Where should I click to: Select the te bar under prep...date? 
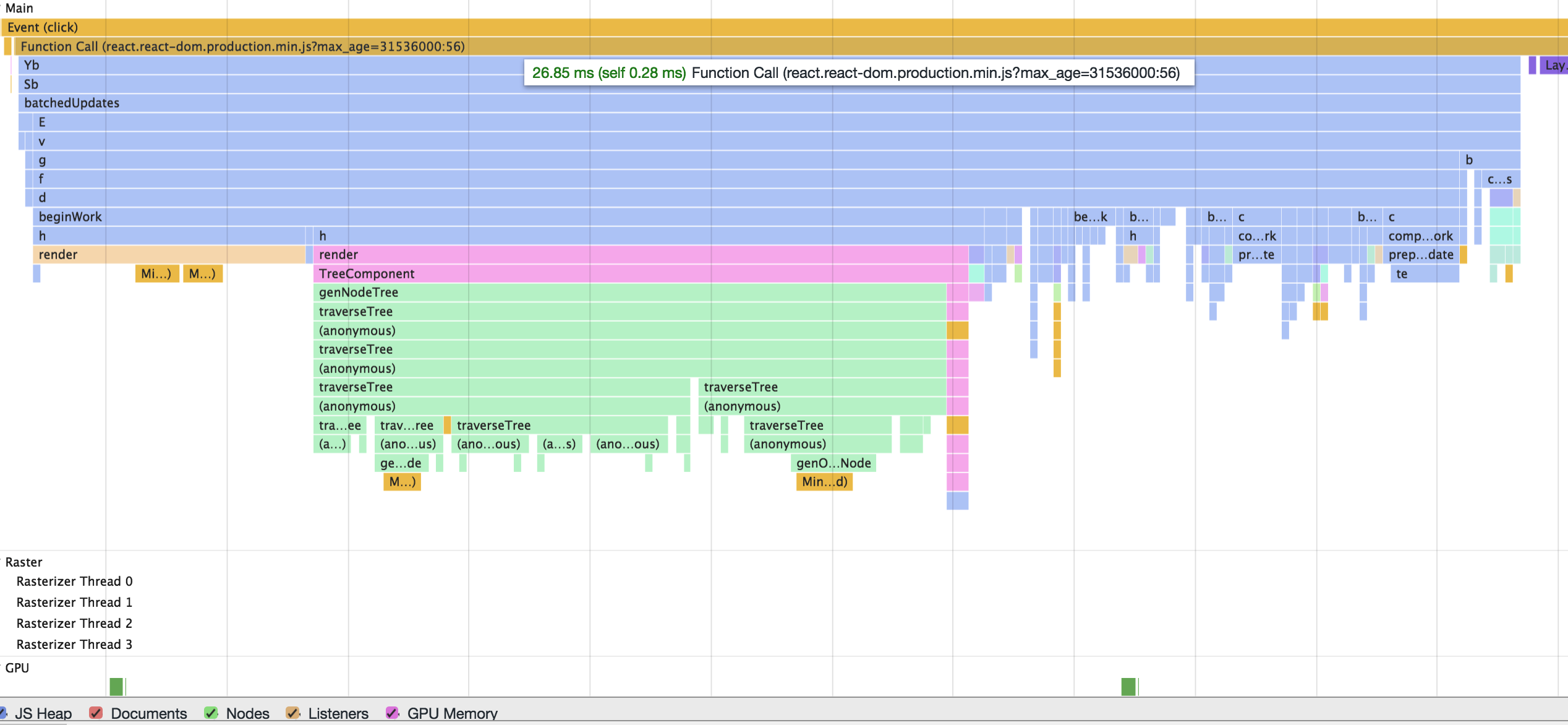coord(1425,273)
